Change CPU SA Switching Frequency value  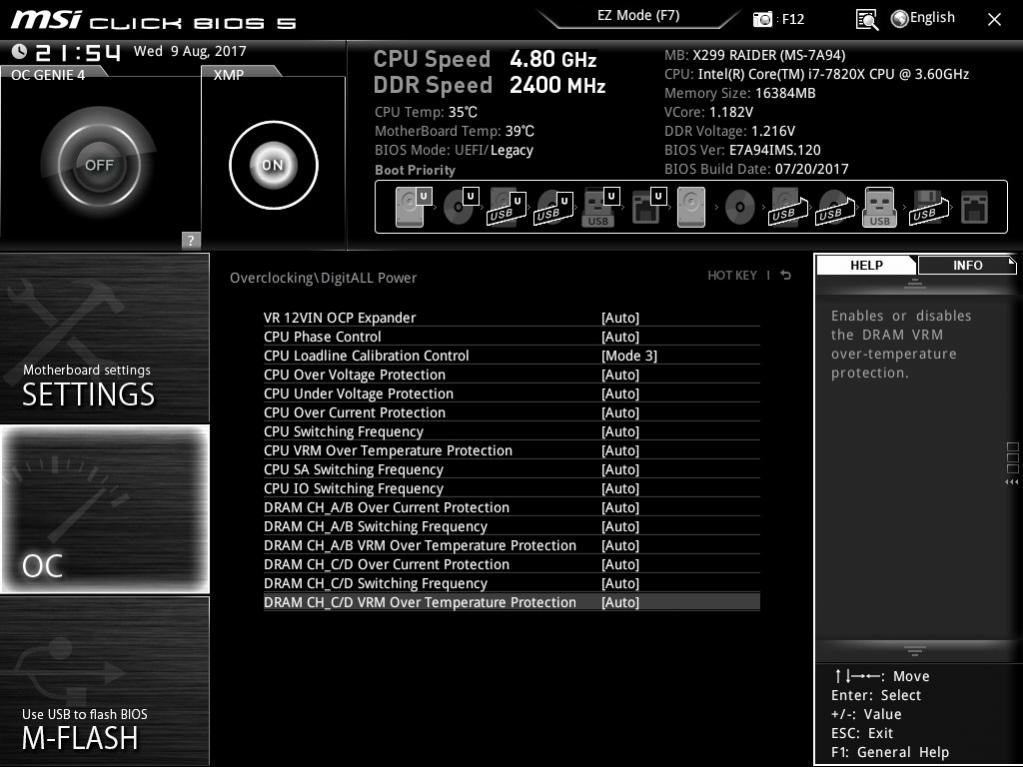620,469
